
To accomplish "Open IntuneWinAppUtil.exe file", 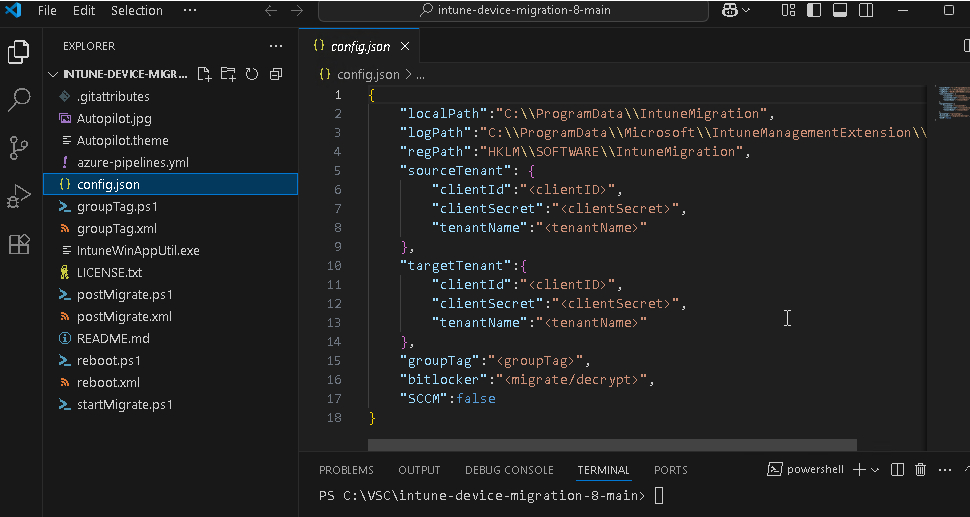I will [x=138, y=250].
